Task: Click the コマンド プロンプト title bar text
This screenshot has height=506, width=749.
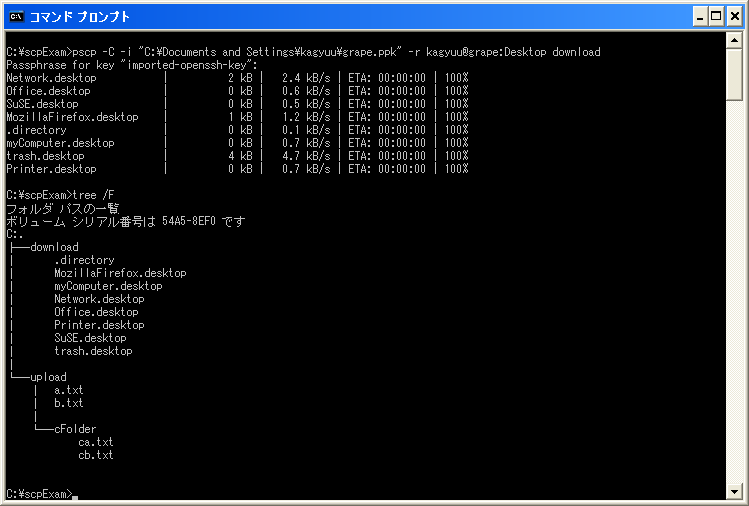Action: pos(79,17)
